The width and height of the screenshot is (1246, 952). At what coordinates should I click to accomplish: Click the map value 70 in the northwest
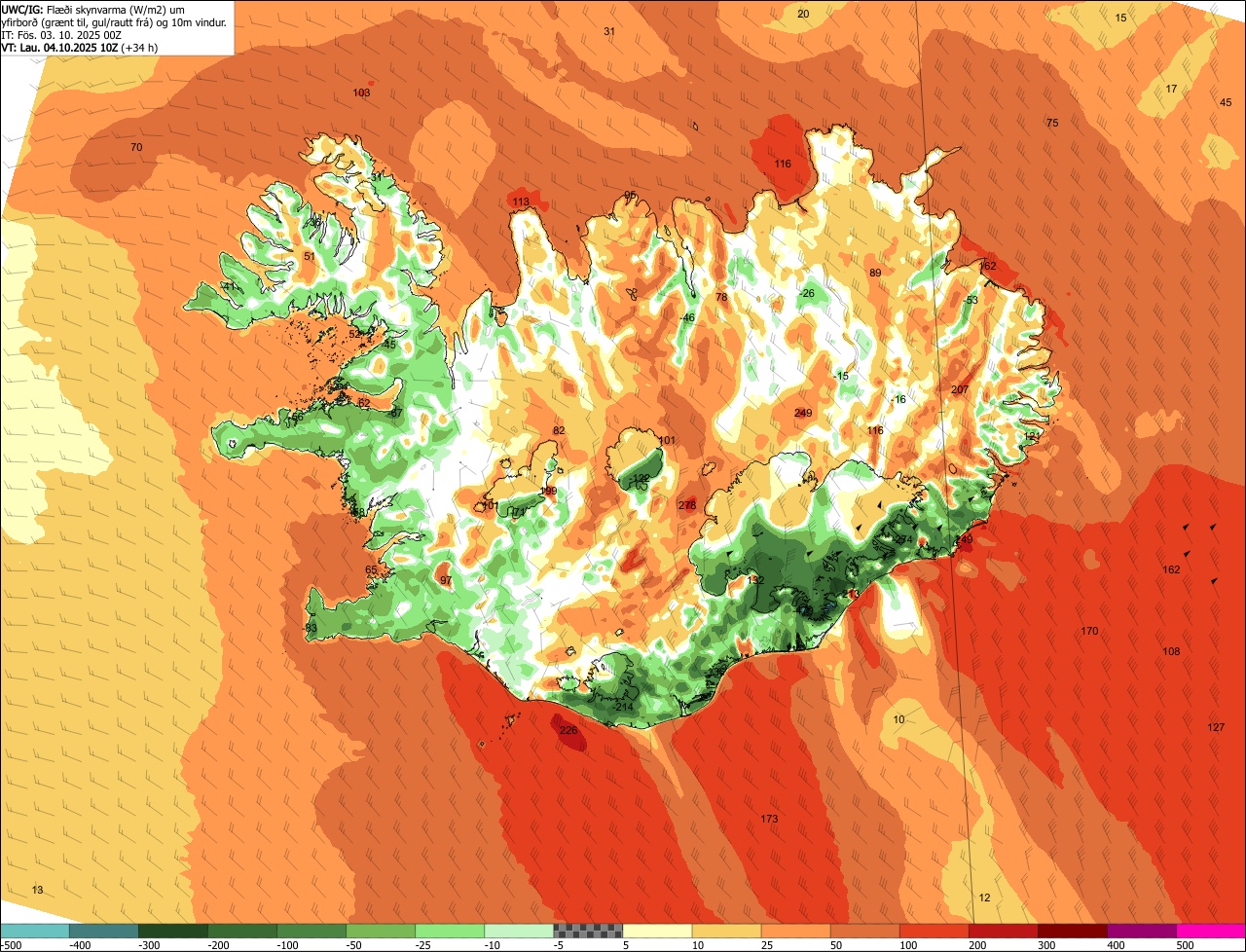(136, 147)
